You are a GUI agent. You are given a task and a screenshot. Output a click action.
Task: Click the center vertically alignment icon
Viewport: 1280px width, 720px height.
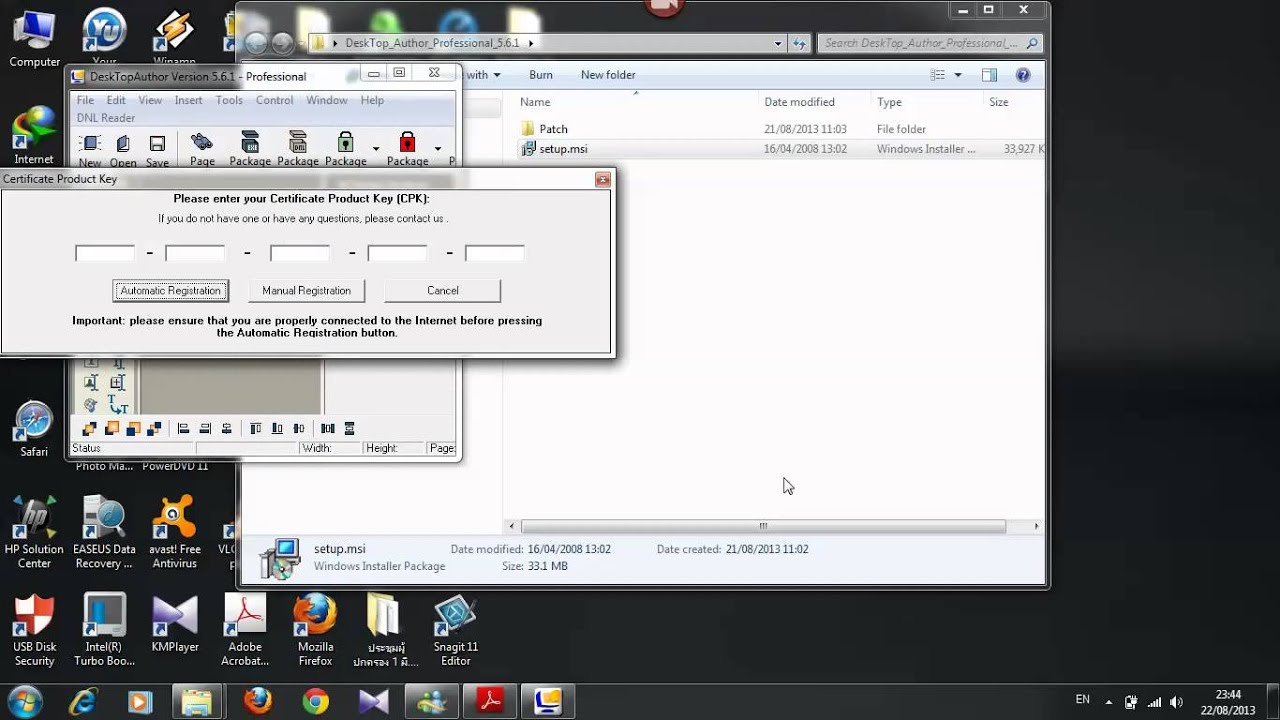point(299,428)
